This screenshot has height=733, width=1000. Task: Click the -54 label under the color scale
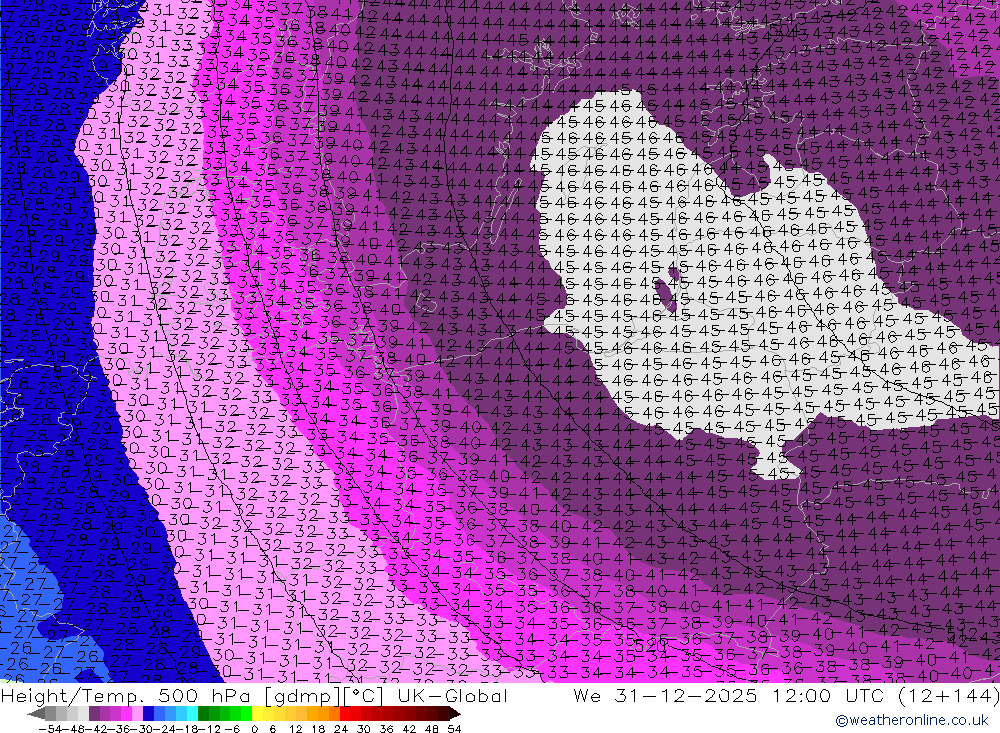(45, 727)
